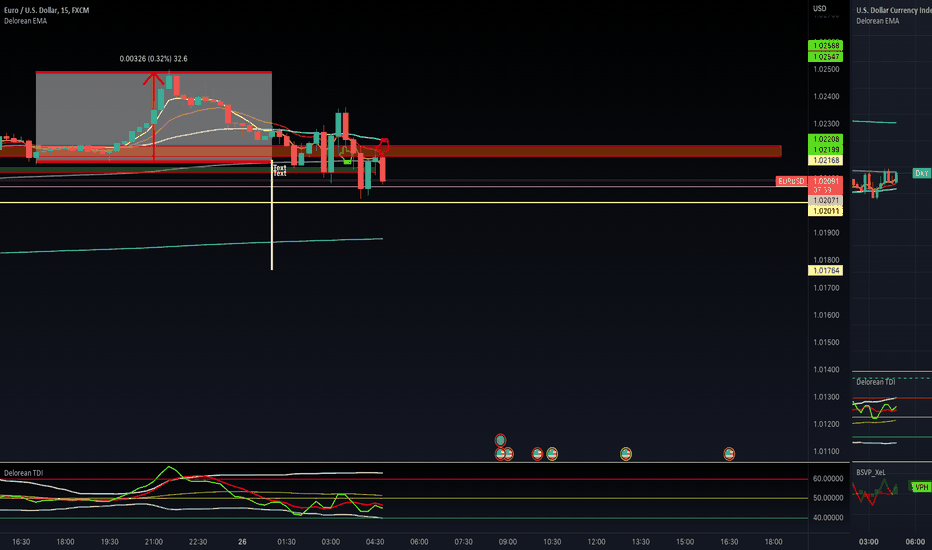932x550 pixels.
Task: Click the 1.02588 green price label
Action: pos(826,46)
